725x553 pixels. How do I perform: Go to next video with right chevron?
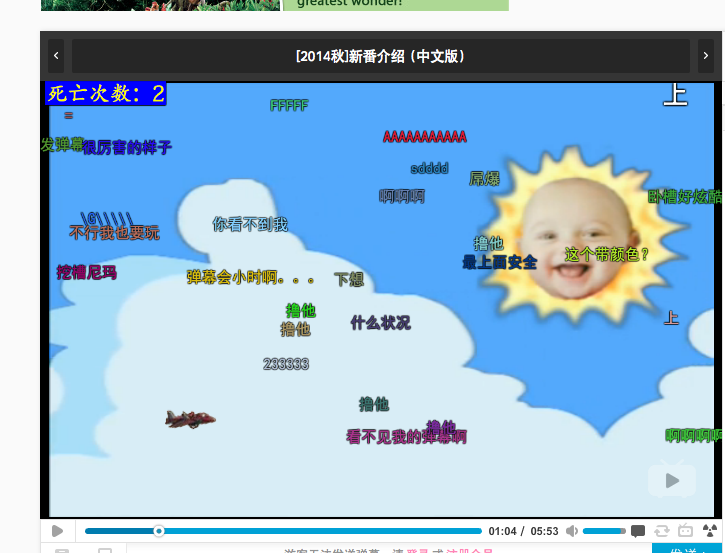tap(706, 56)
